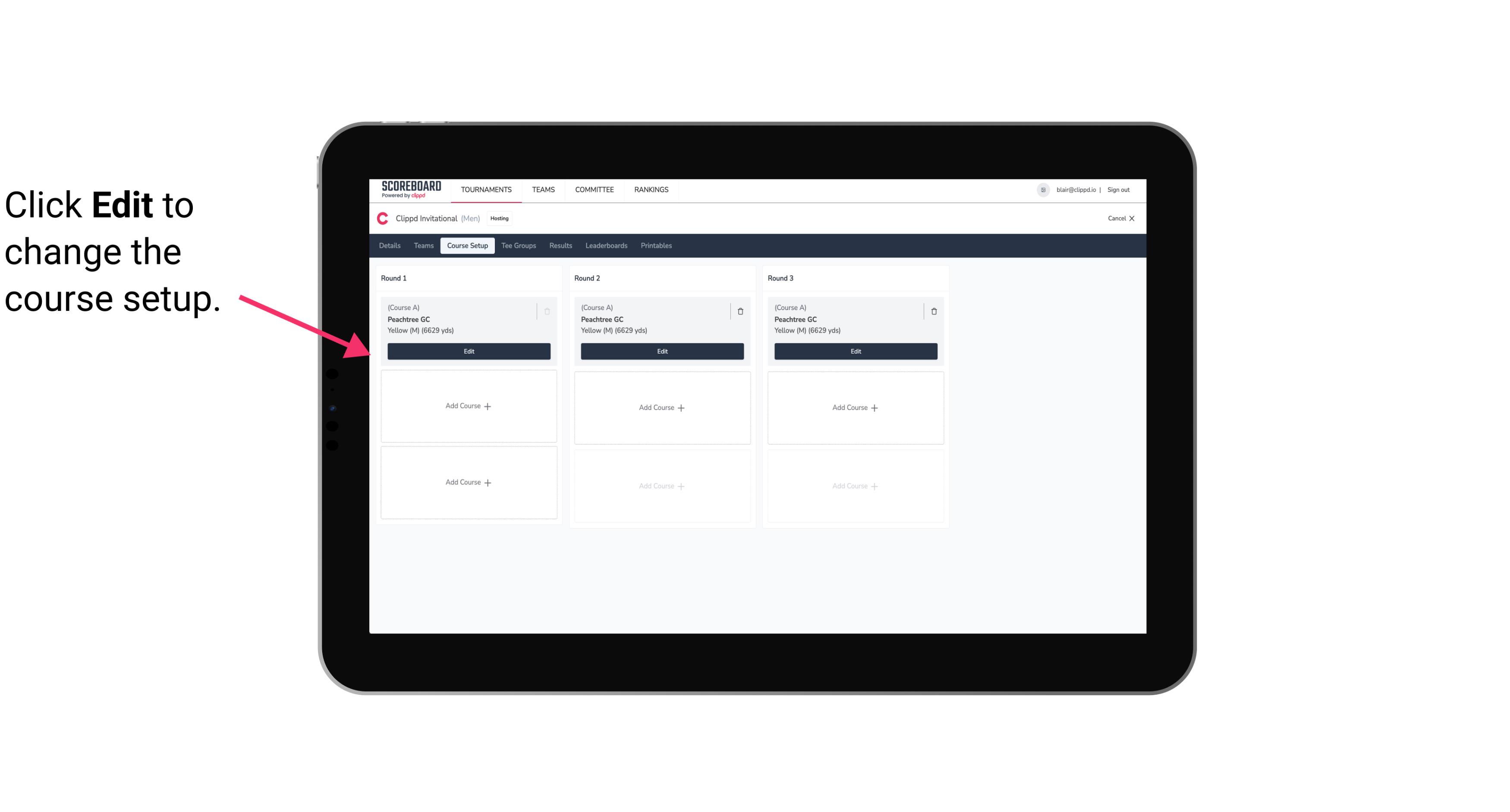Image resolution: width=1510 pixels, height=812 pixels.
Task: Open the Leaderboards tab
Action: click(x=606, y=246)
